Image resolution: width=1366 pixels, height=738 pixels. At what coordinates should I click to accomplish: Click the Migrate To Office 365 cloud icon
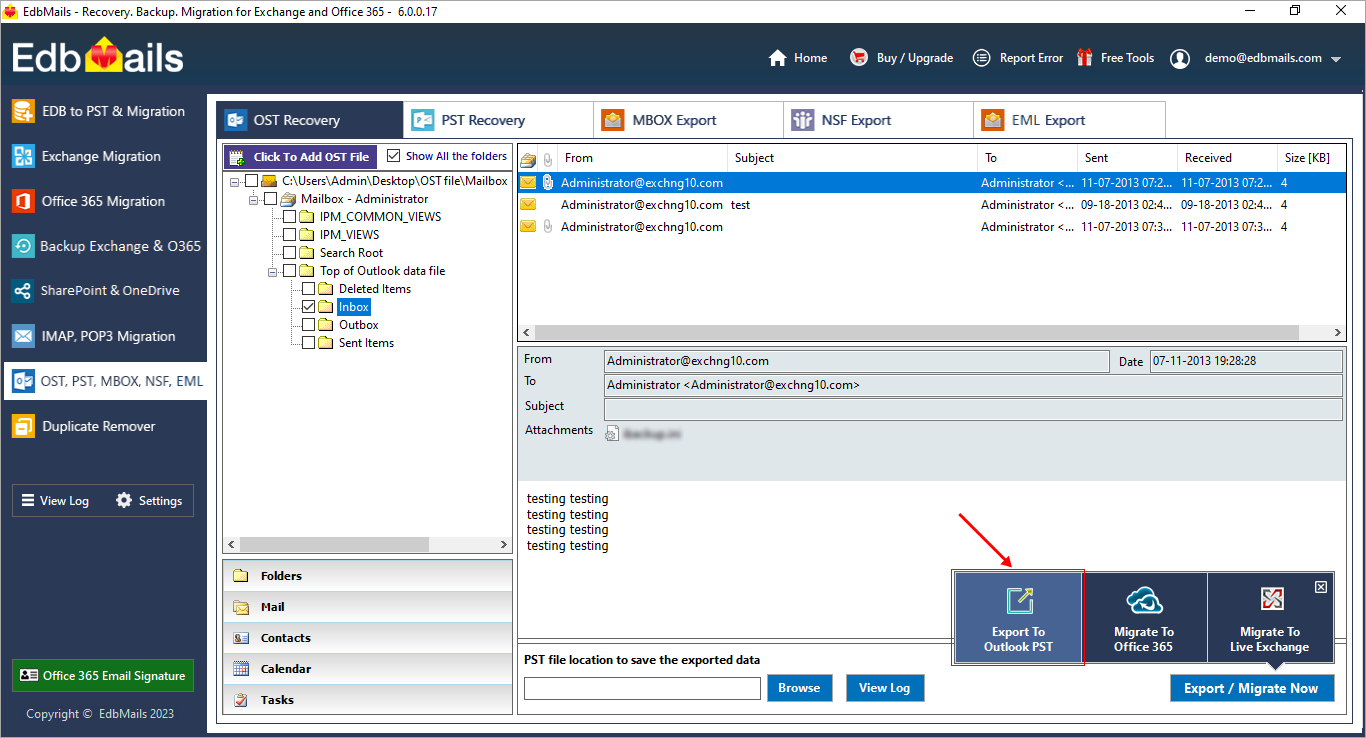pos(1144,600)
